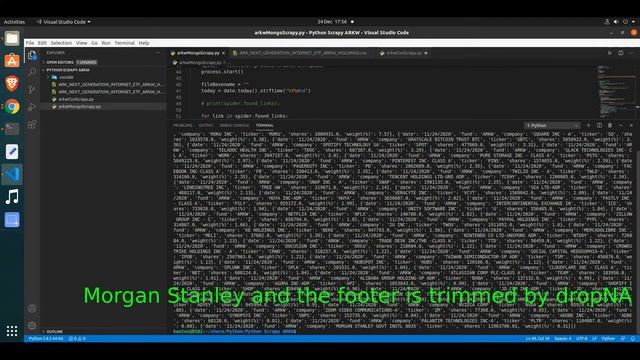This screenshot has width=640, height=360.
Task: Open arkwCsvScrapy.py in the explorer tree
Action: (x=76, y=99)
